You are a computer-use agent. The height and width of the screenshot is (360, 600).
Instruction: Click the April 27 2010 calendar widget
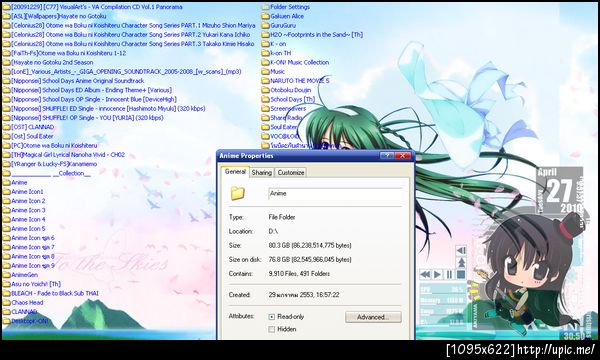click(x=559, y=190)
